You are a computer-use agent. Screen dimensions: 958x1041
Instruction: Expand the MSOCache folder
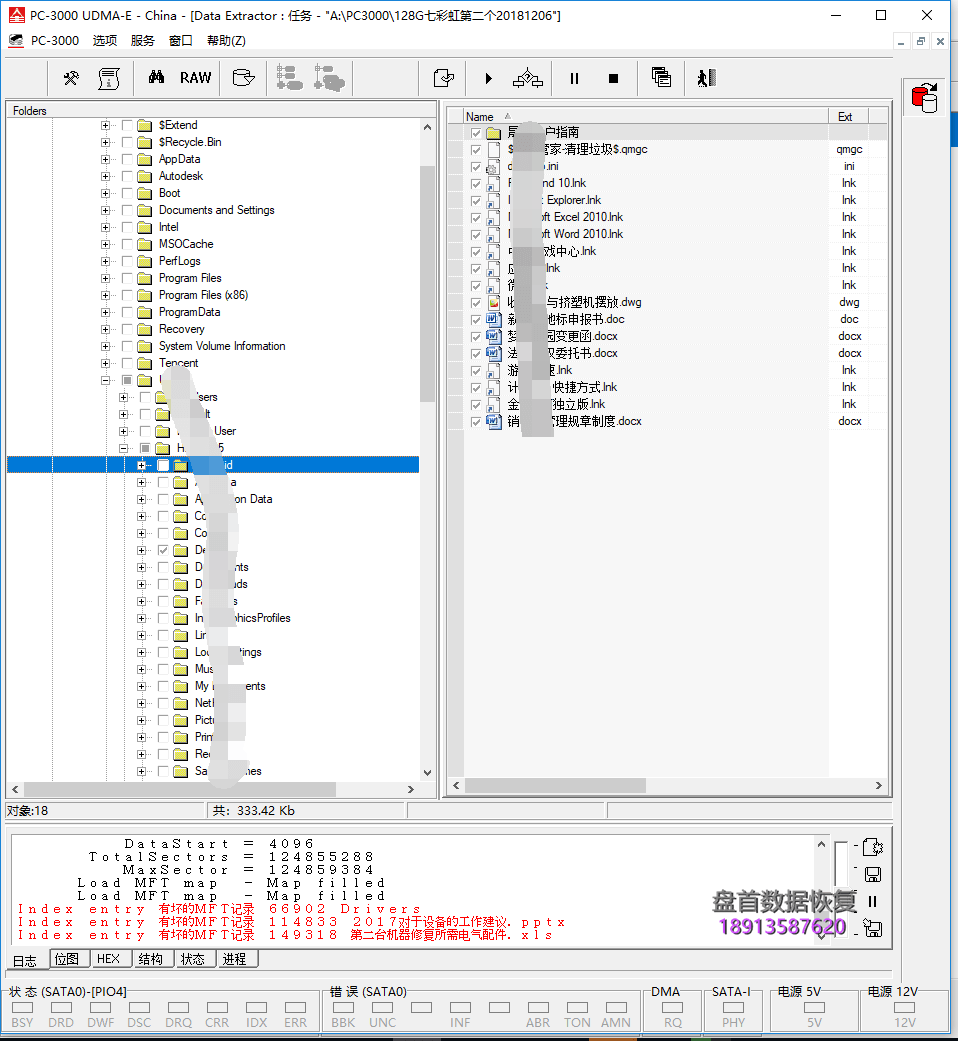pyautogui.click(x=105, y=244)
